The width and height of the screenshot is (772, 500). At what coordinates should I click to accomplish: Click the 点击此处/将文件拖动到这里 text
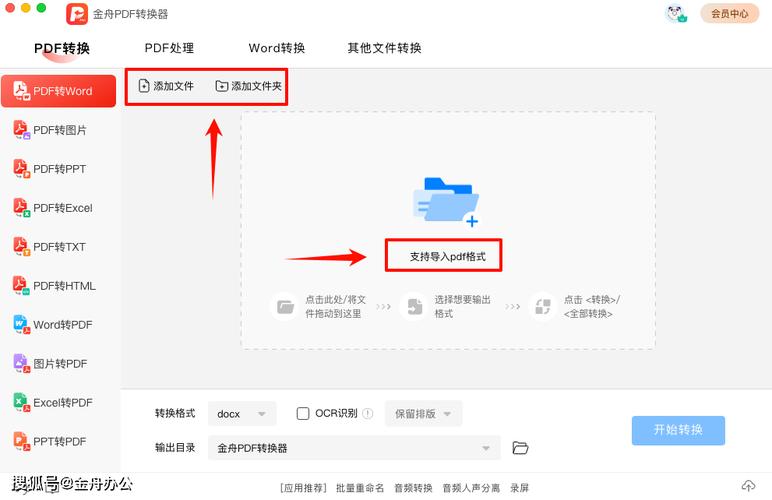tap(335, 307)
